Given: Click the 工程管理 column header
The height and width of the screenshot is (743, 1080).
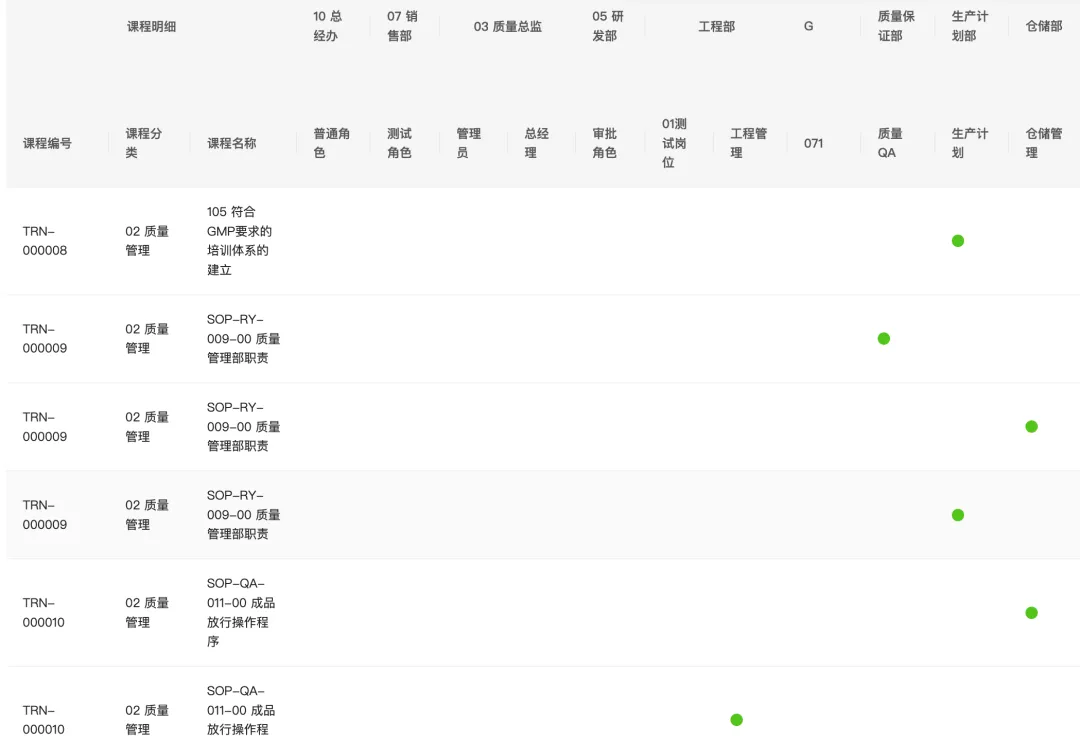Looking at the screenshot, I should point(749,143).
